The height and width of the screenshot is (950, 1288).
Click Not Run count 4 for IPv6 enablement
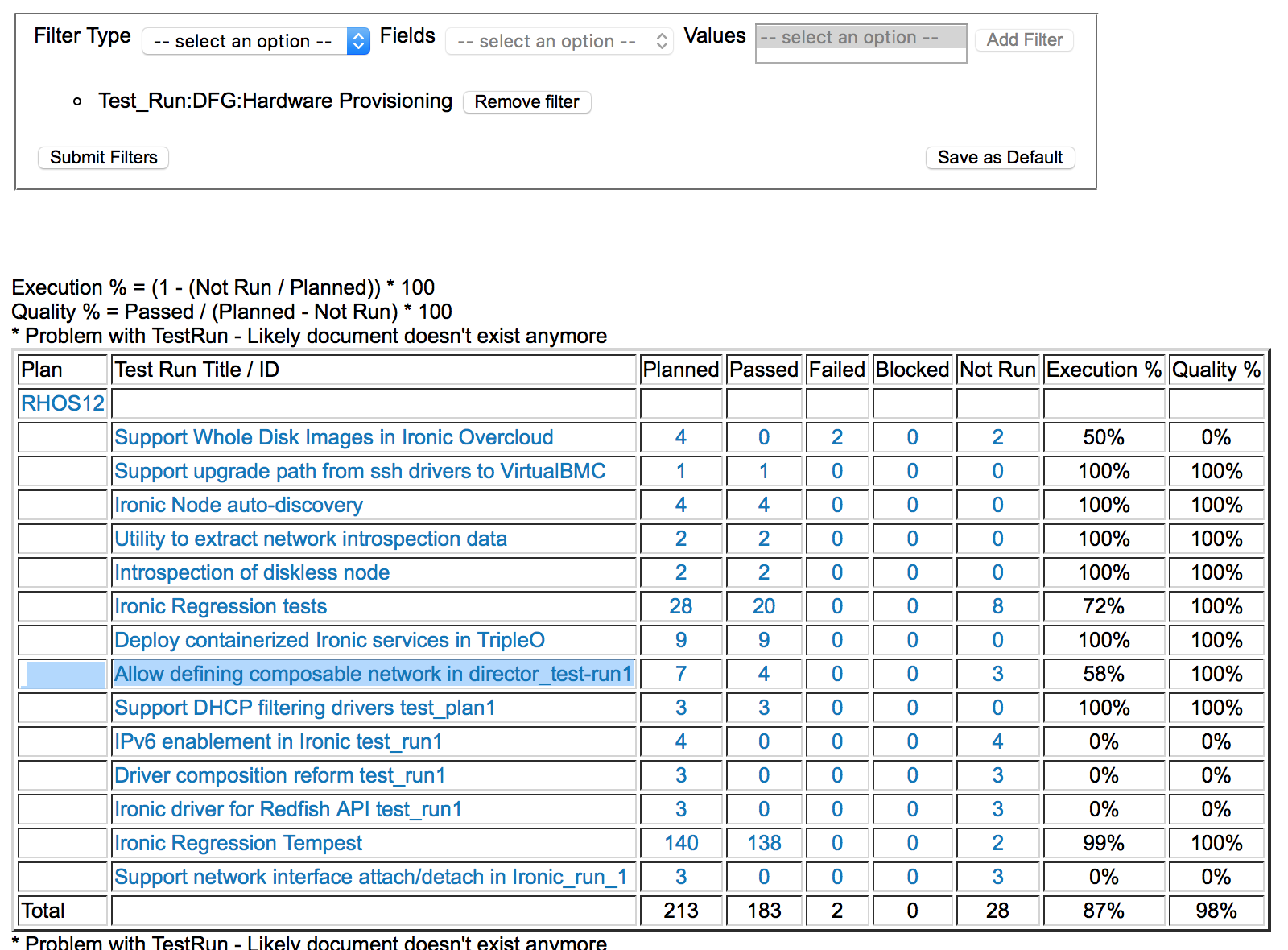(997, 741)
